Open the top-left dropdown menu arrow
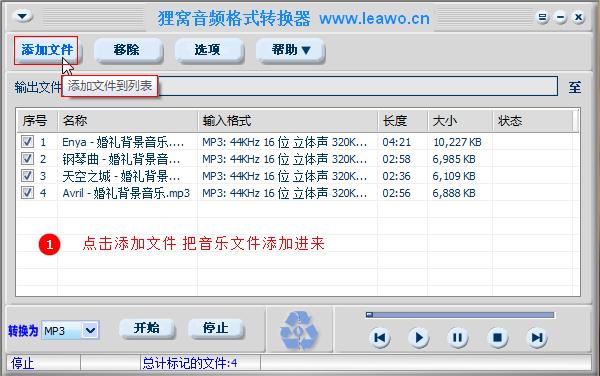 tap(22, 16)
